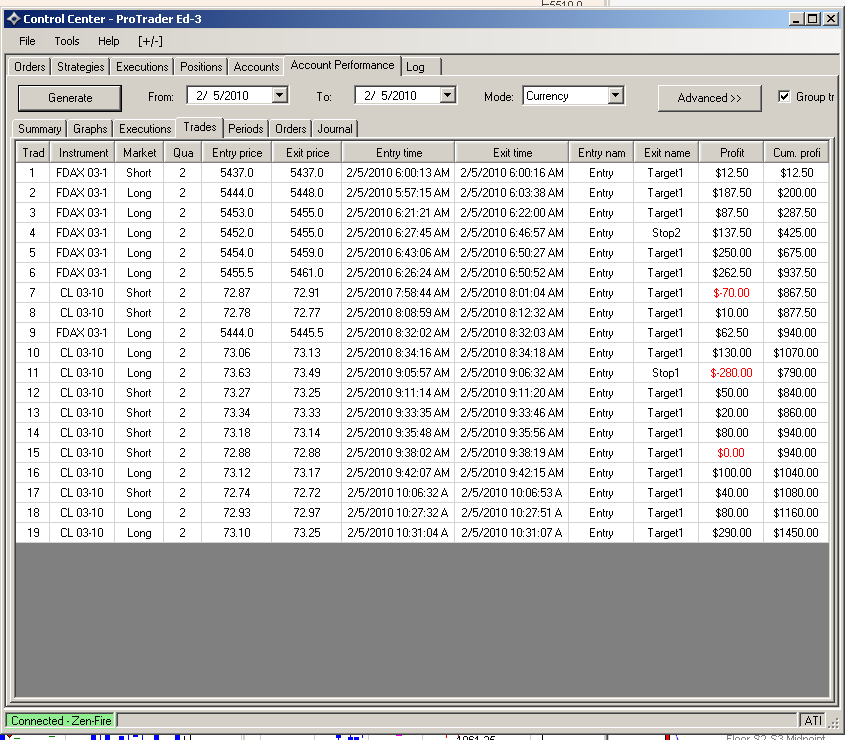Select trade row 1 number cell
This screenshot has width=845, height=740.
coord(32,173)
